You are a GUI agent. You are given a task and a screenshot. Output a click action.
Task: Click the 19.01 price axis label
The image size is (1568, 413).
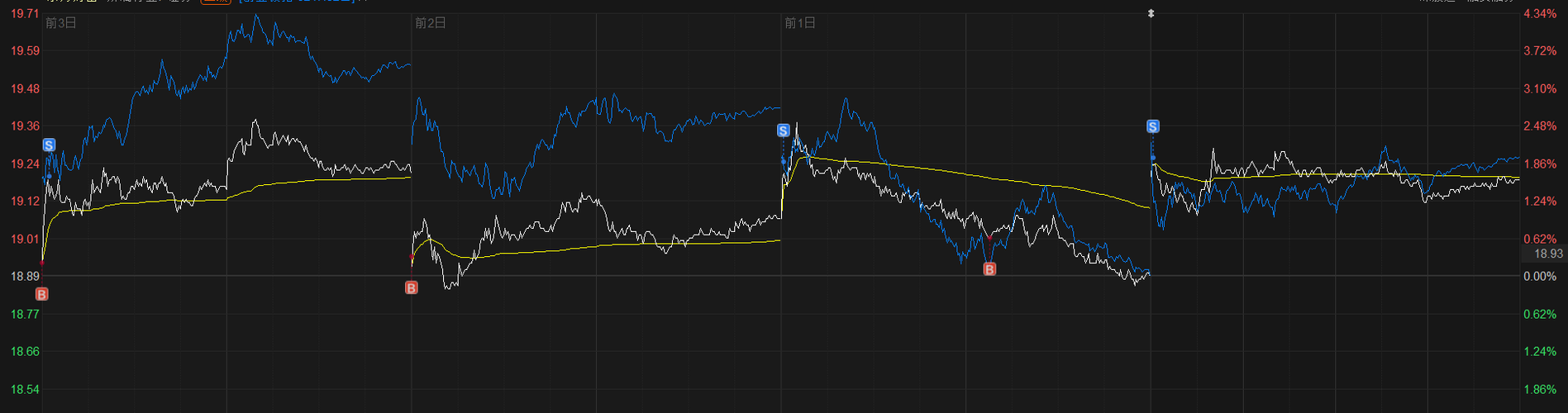pos(25,240)
